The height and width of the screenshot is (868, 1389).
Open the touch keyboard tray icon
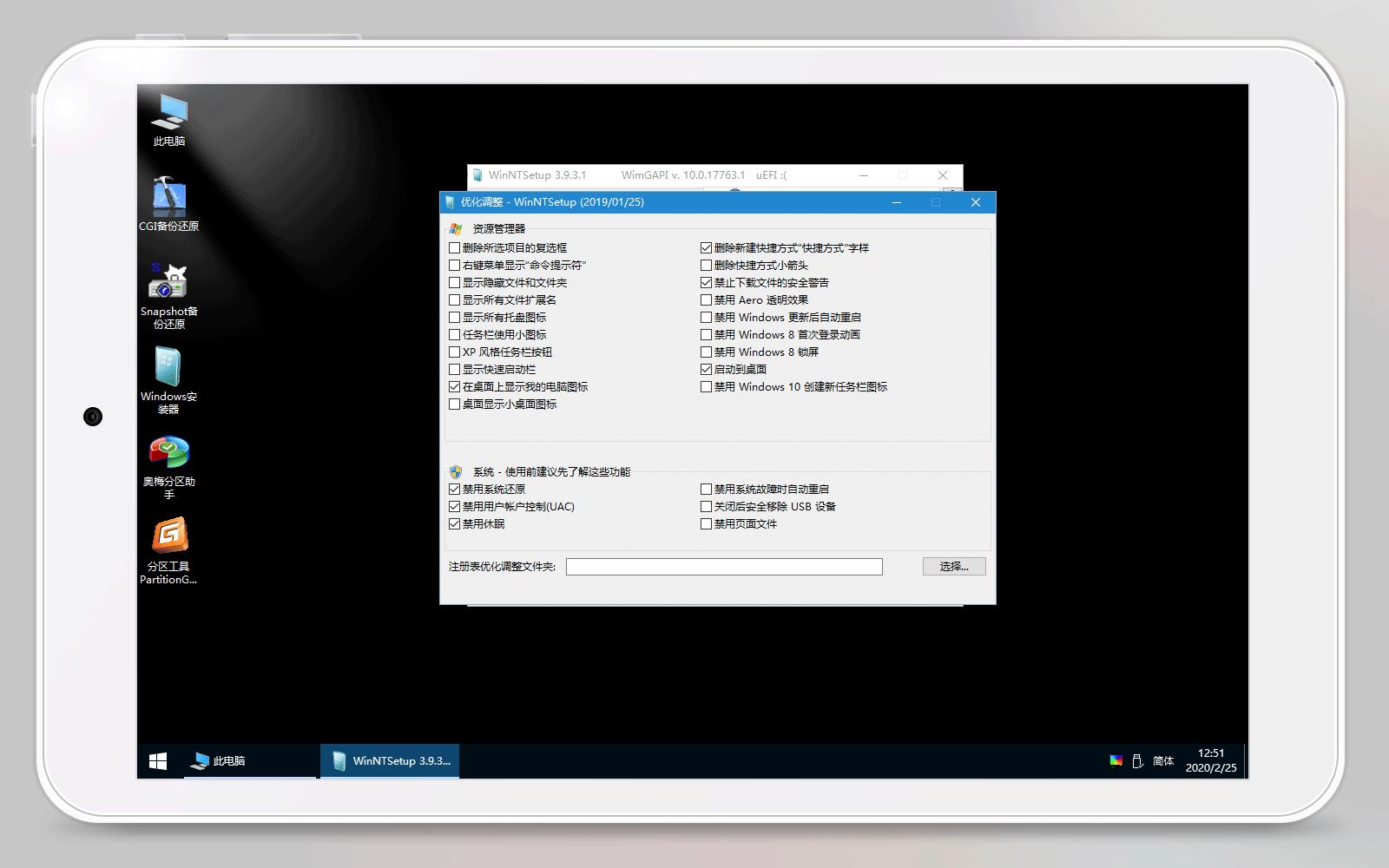pos(1138,760)
